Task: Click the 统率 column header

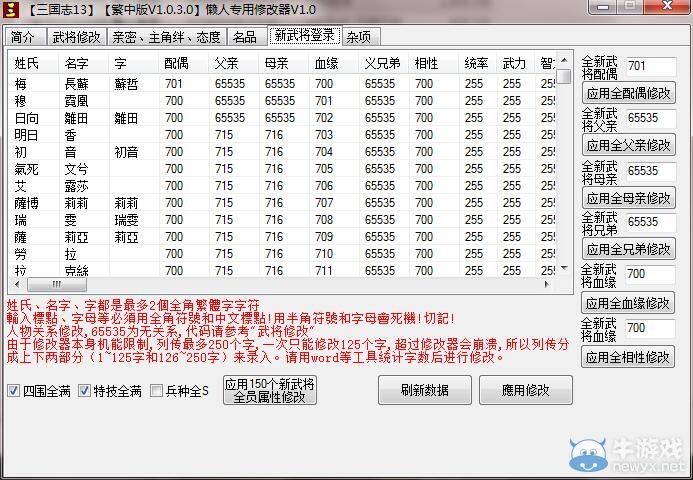Action: tap(478, 63)
